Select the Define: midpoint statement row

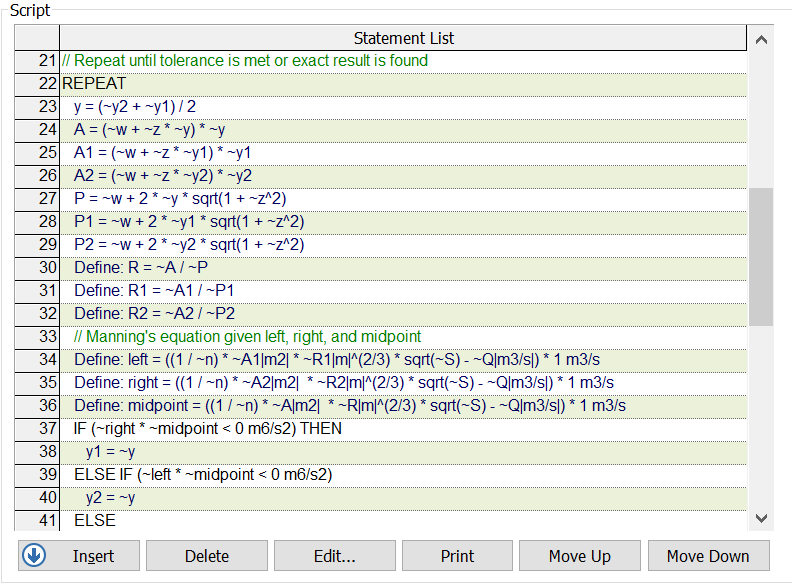tap(350, 405)
